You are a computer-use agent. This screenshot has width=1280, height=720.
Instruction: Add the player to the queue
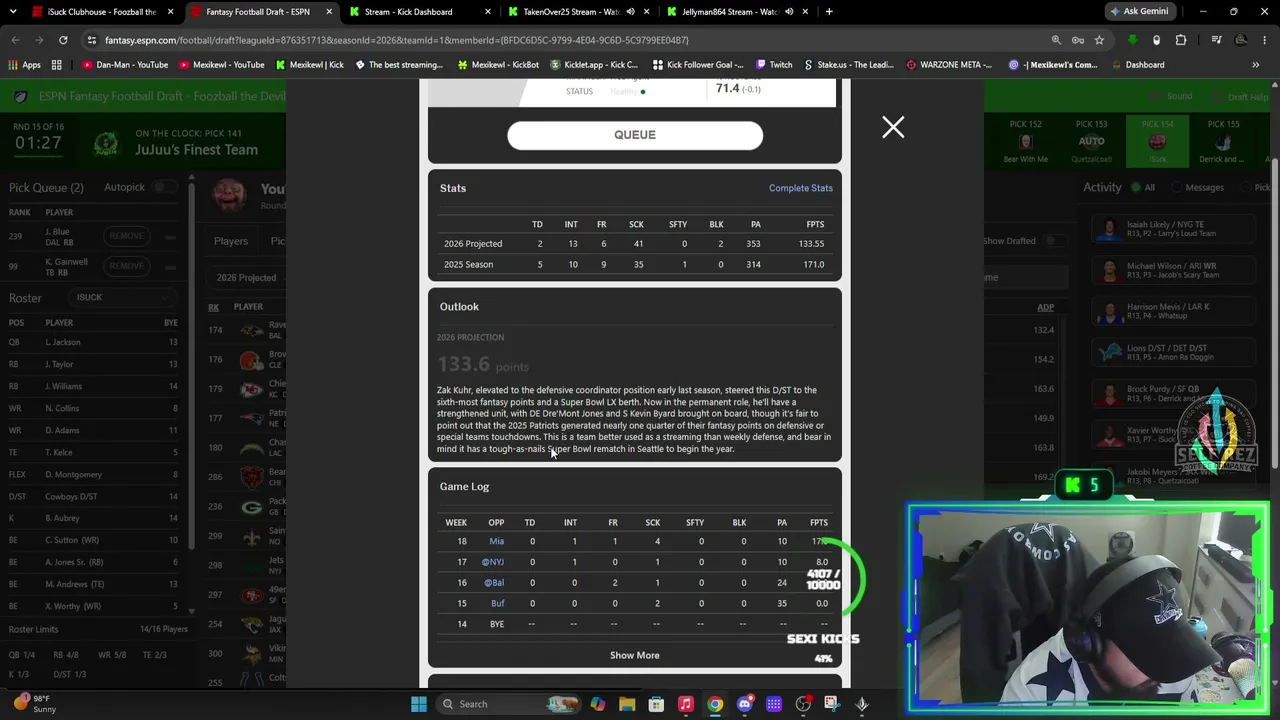(635, 135)
